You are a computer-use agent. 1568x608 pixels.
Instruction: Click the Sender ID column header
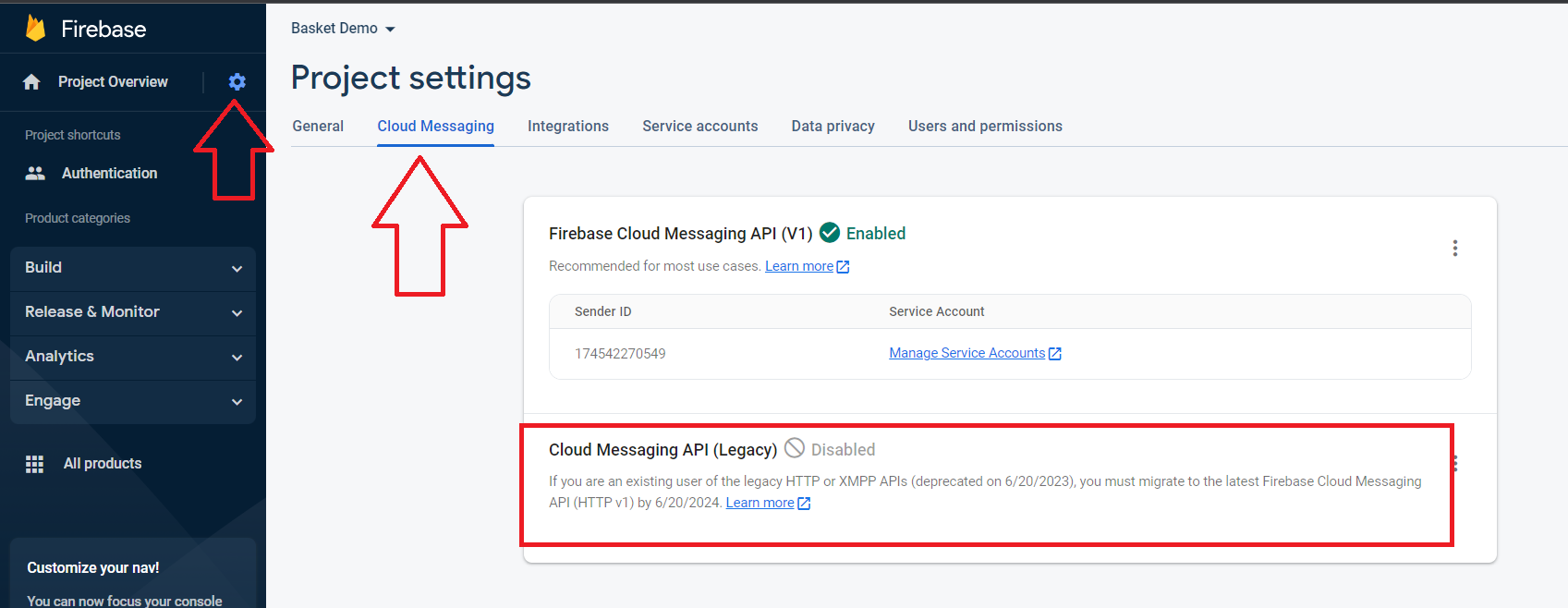point(603,311)
